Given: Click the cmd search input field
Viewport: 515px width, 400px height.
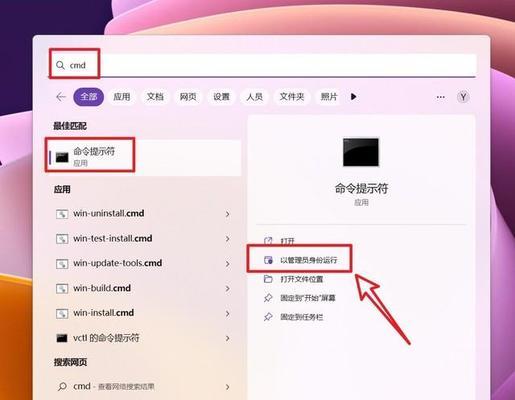Looking at the screenshot, I should tap(263, 65).
